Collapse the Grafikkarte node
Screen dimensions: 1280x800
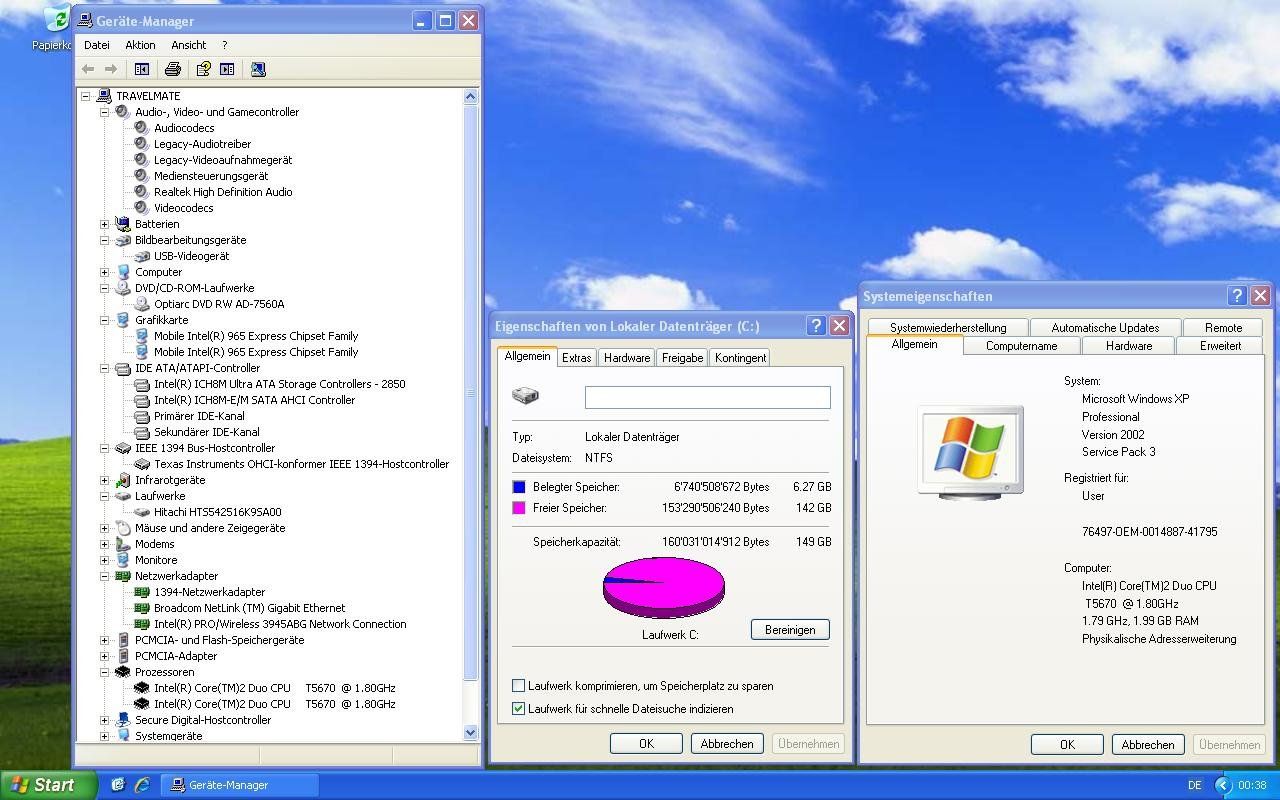pyautogui.click(x=104, y=320)
